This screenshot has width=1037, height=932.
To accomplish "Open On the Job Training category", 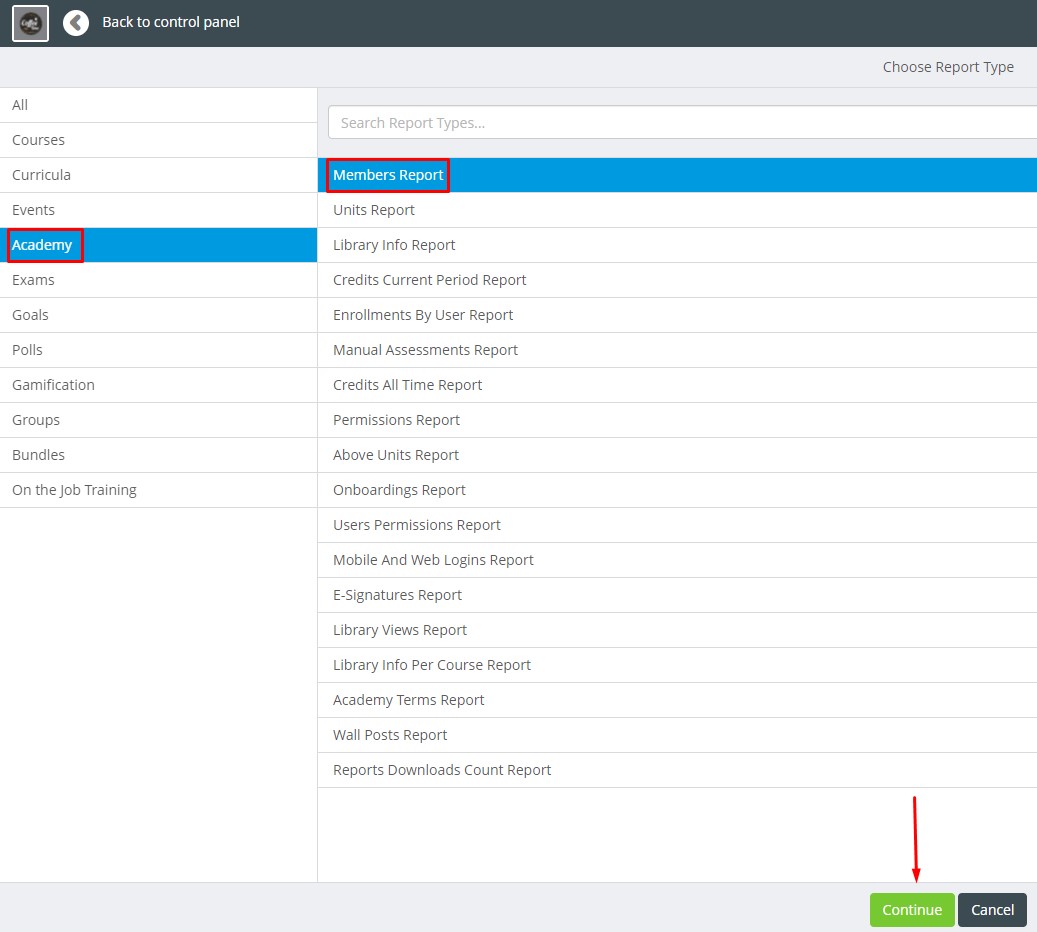I will (x=158, y=490).
